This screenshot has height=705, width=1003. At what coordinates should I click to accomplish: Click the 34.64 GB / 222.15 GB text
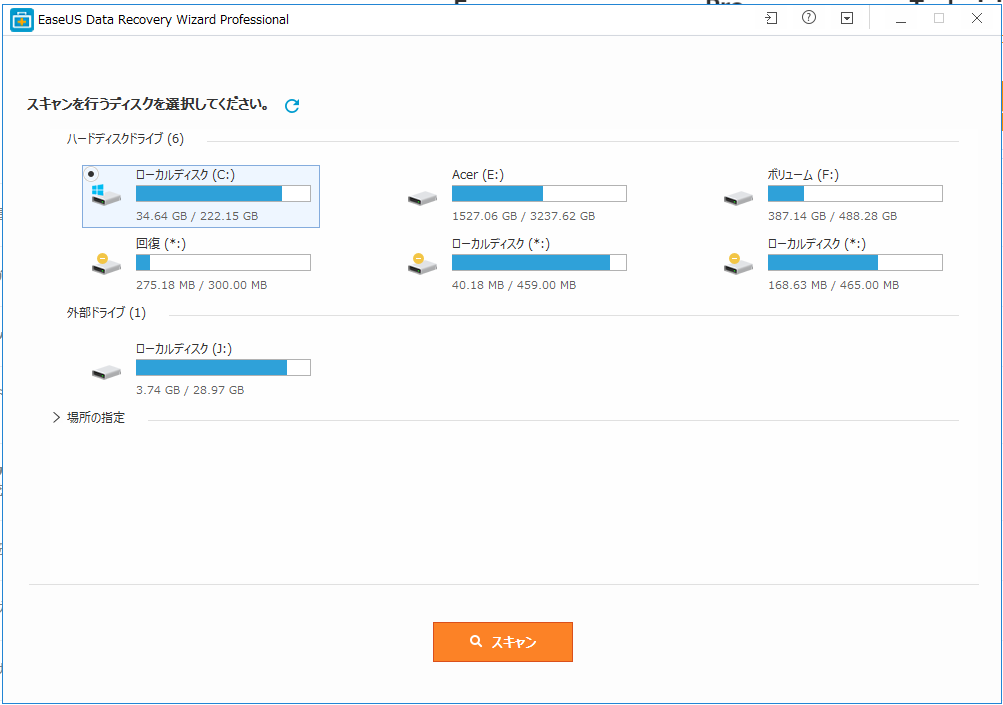click(x=197, y=216)
